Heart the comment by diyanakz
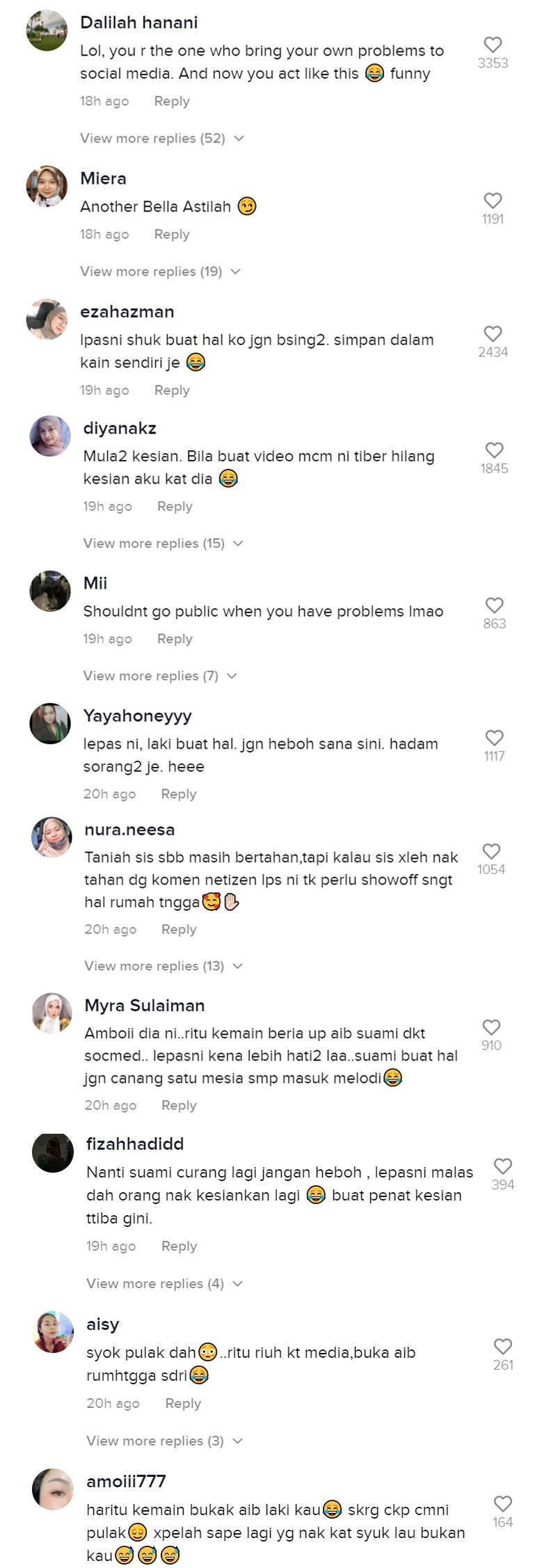 [494, 450]
